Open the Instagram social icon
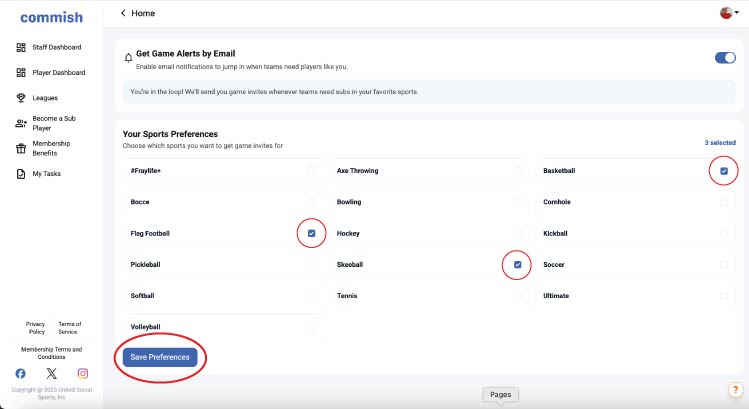Screen dimensions: 749x409 click(x=83, y=374)
